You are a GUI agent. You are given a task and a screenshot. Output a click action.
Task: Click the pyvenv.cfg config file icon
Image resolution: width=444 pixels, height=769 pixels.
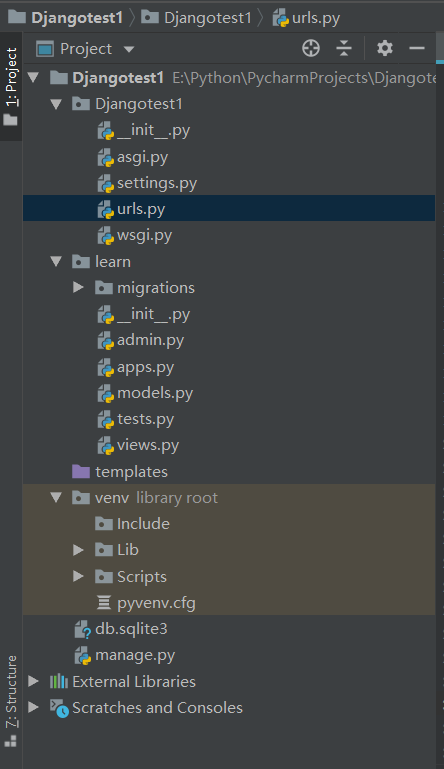pyautogui.click(x=104, y=602)
